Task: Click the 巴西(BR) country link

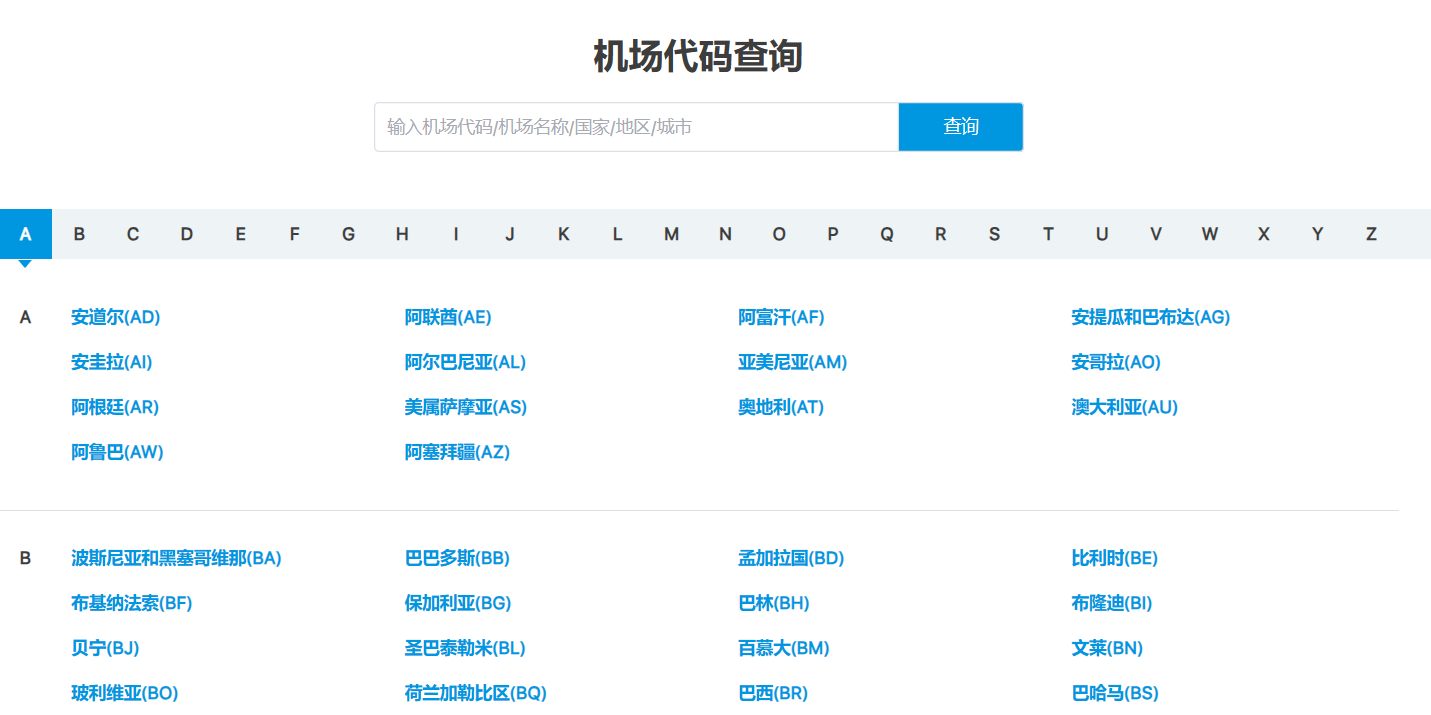Action: click(x=773, y=693)
